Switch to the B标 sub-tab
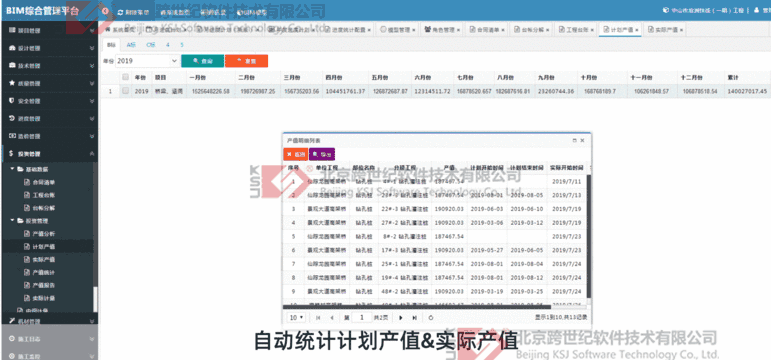This screenshot has width=771, height=360. pyautogui.click(x=111, y=45)
